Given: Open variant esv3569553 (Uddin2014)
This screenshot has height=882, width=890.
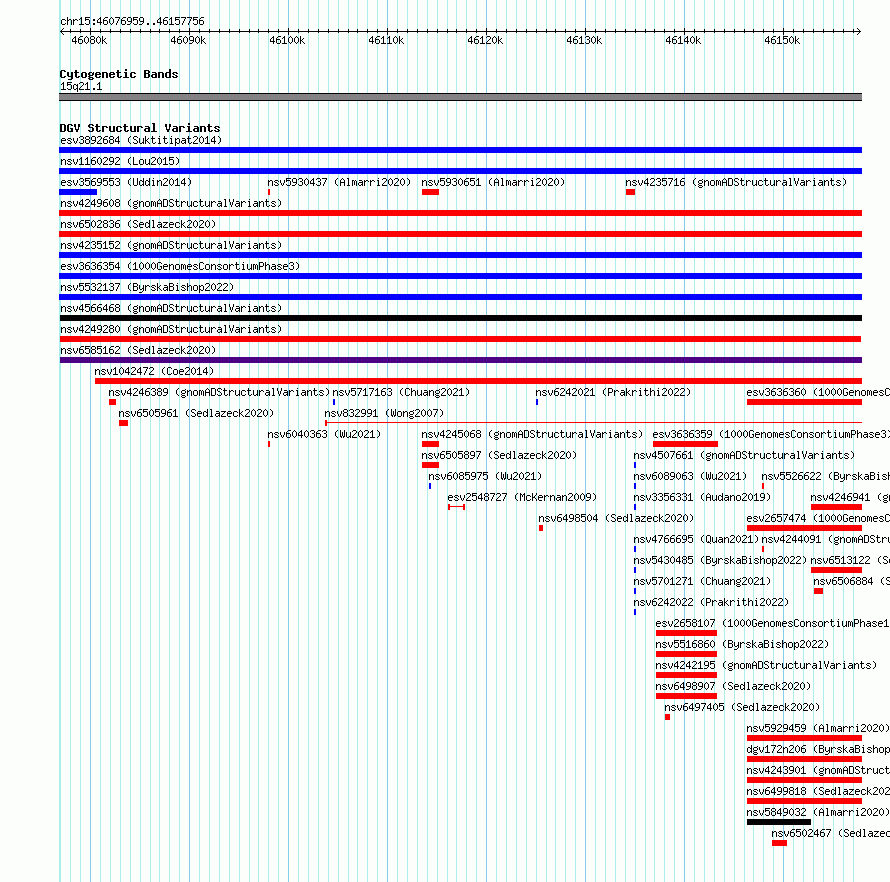Looking at the screenshot, I should point(126,182).
